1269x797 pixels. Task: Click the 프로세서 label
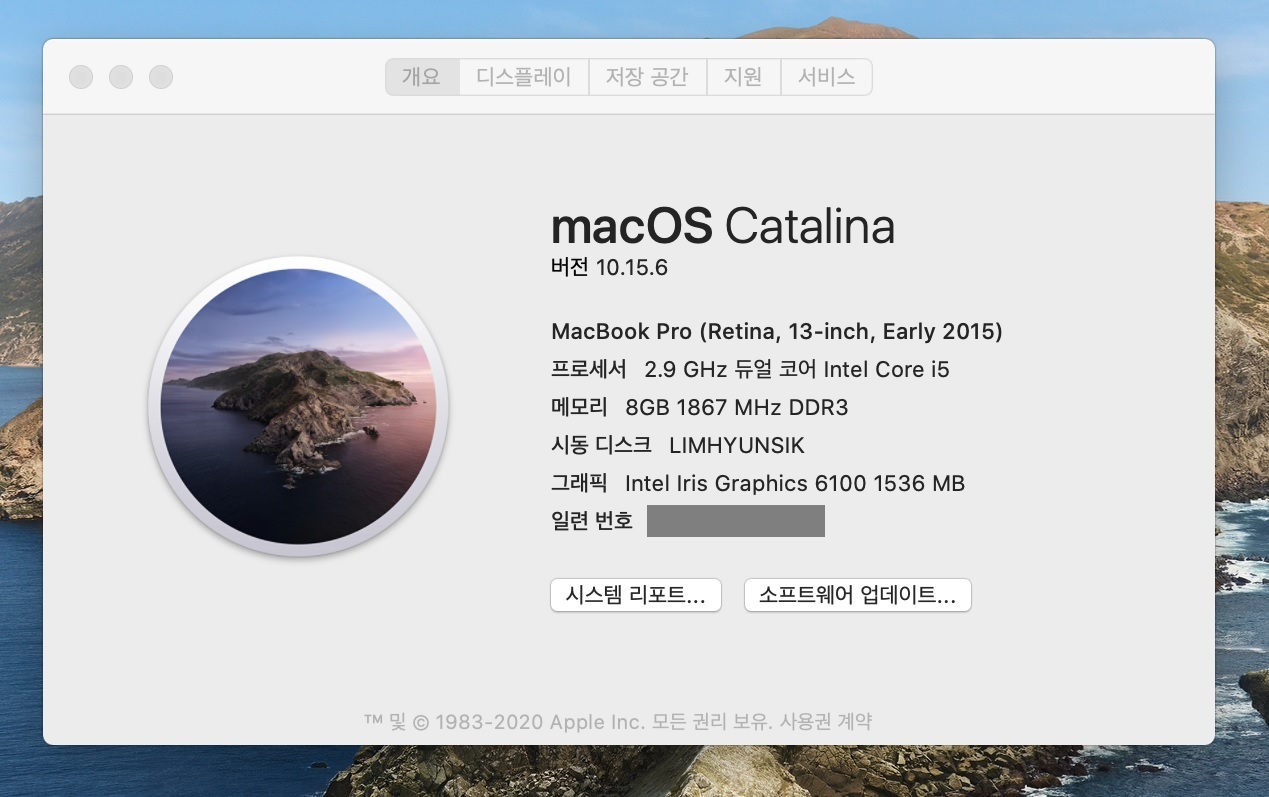coord(589,369)
